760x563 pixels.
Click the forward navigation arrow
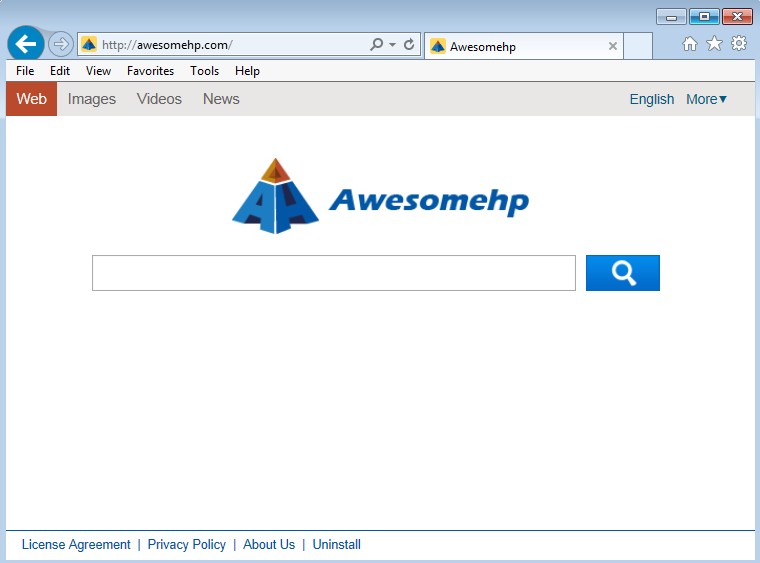coord(61,44)
